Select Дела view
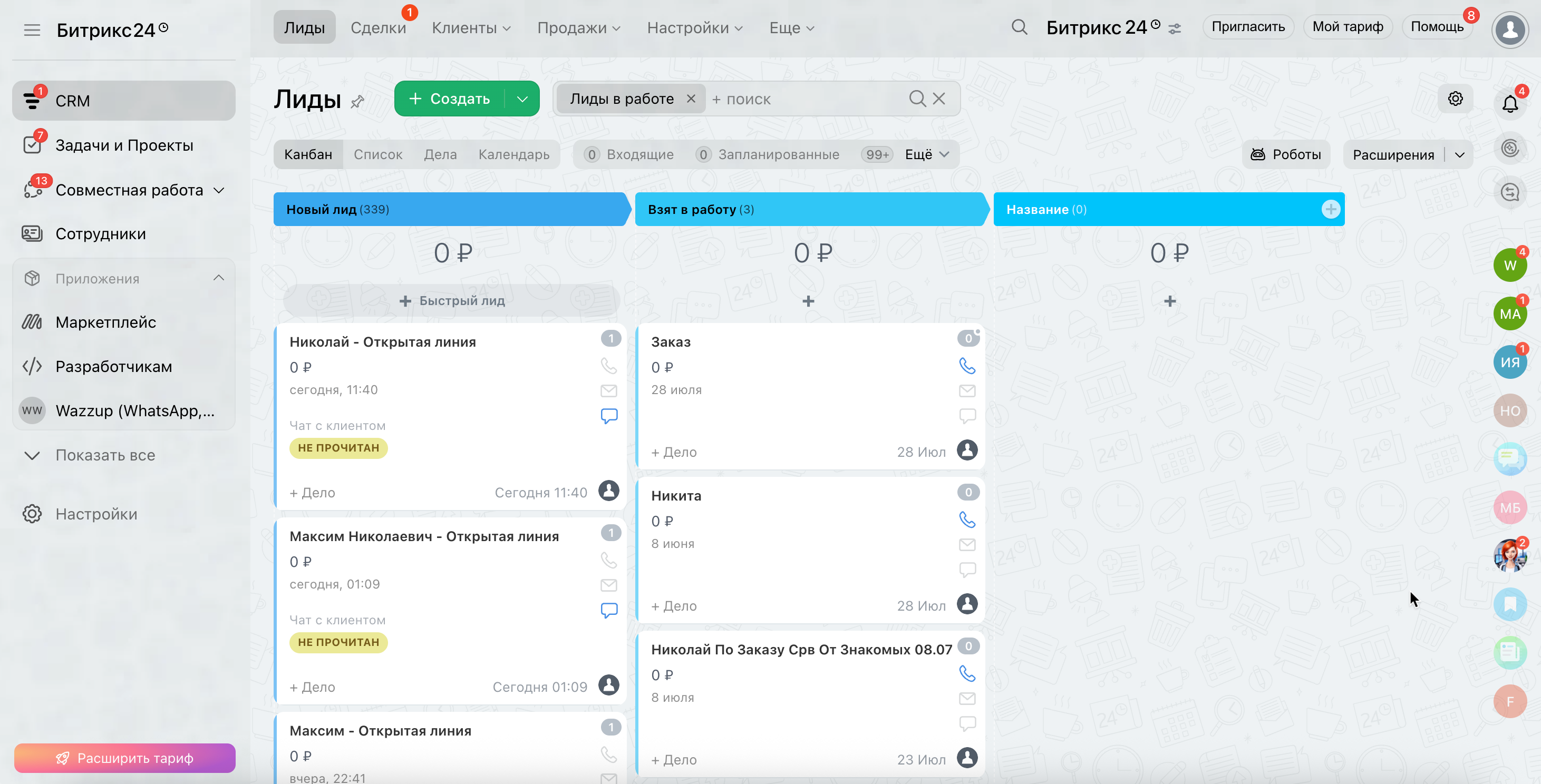 point(440,154)
